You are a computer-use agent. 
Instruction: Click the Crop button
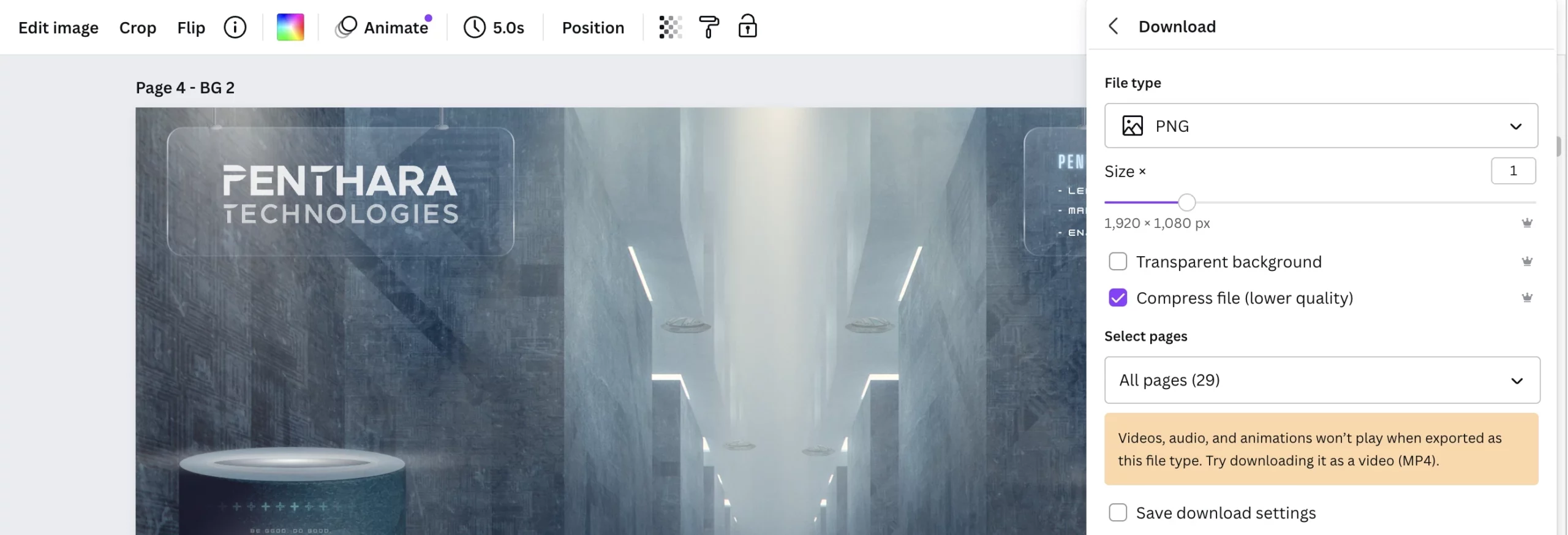tap(138, 28)
